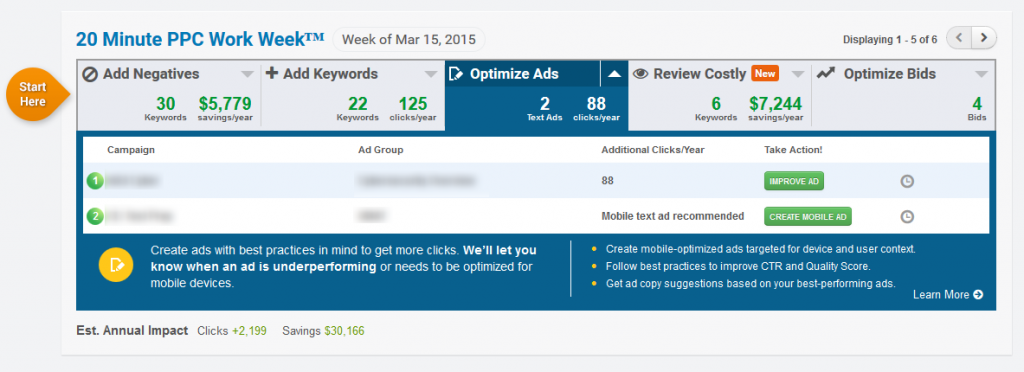Expand the Add Keywords dropdown arrow
The image size is (1024, 372).
pos(430,74)
